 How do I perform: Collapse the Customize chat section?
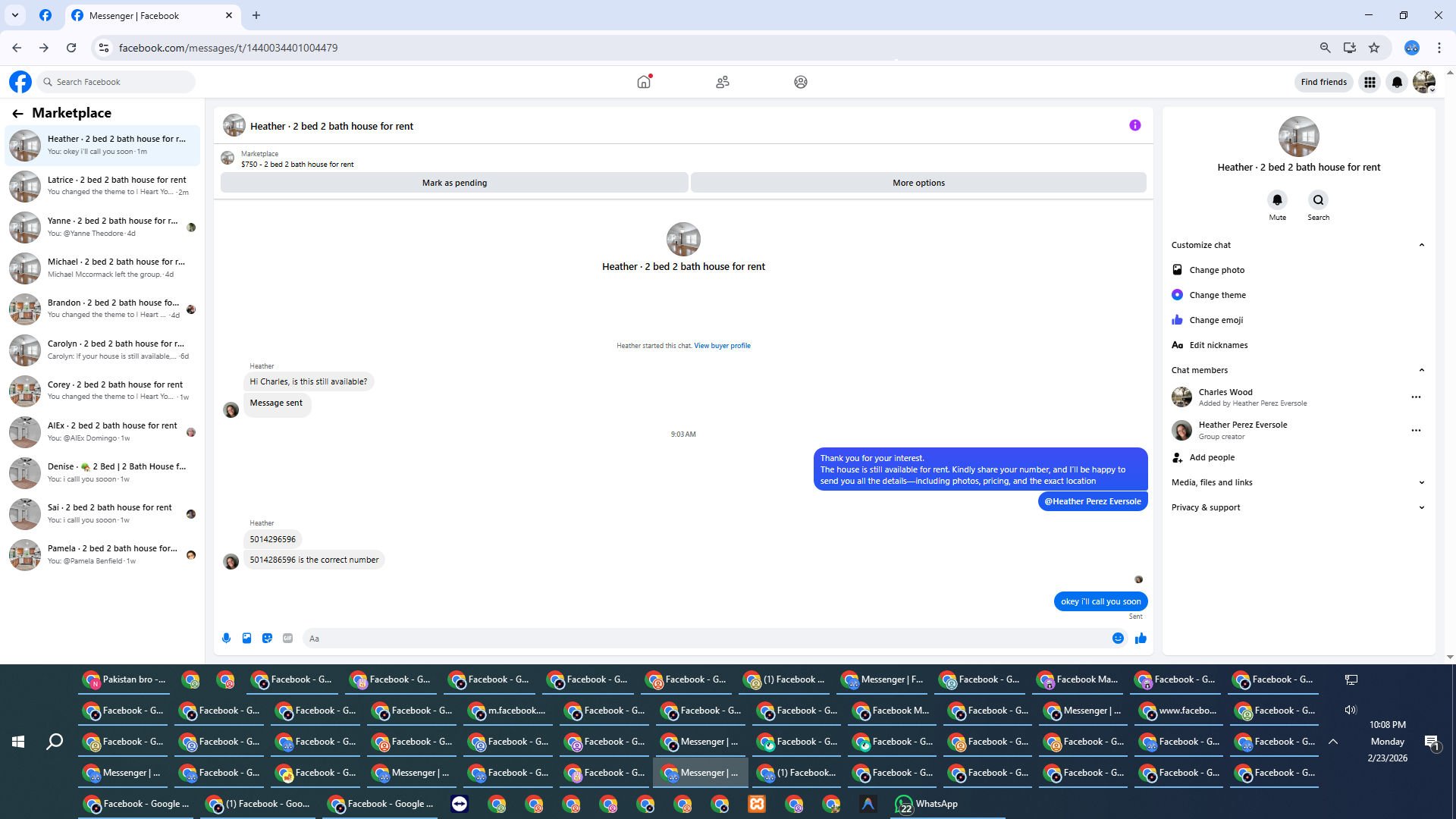[x=1421, y=245]
